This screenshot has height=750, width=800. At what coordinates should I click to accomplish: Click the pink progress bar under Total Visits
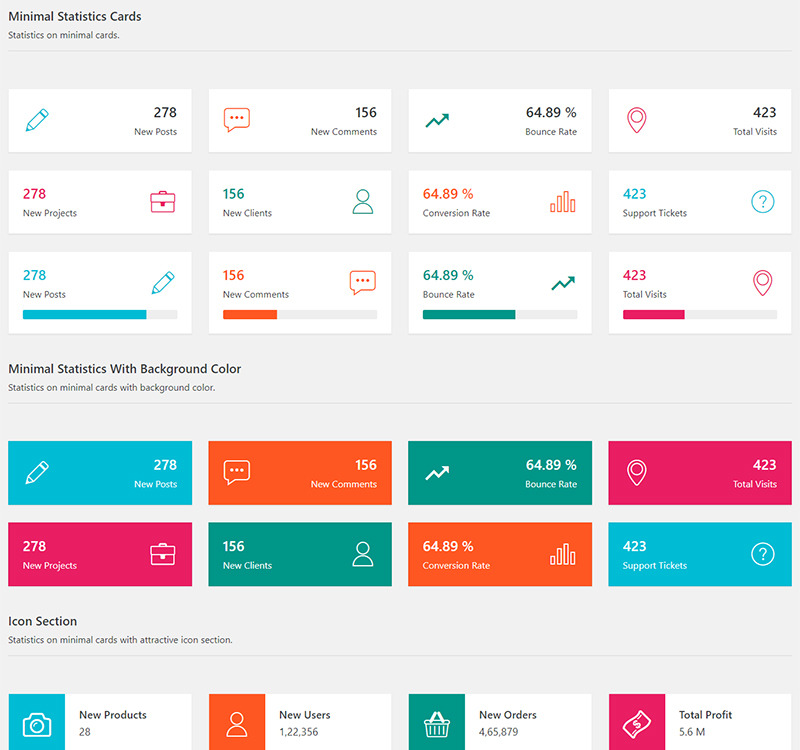tap(655, 314)
